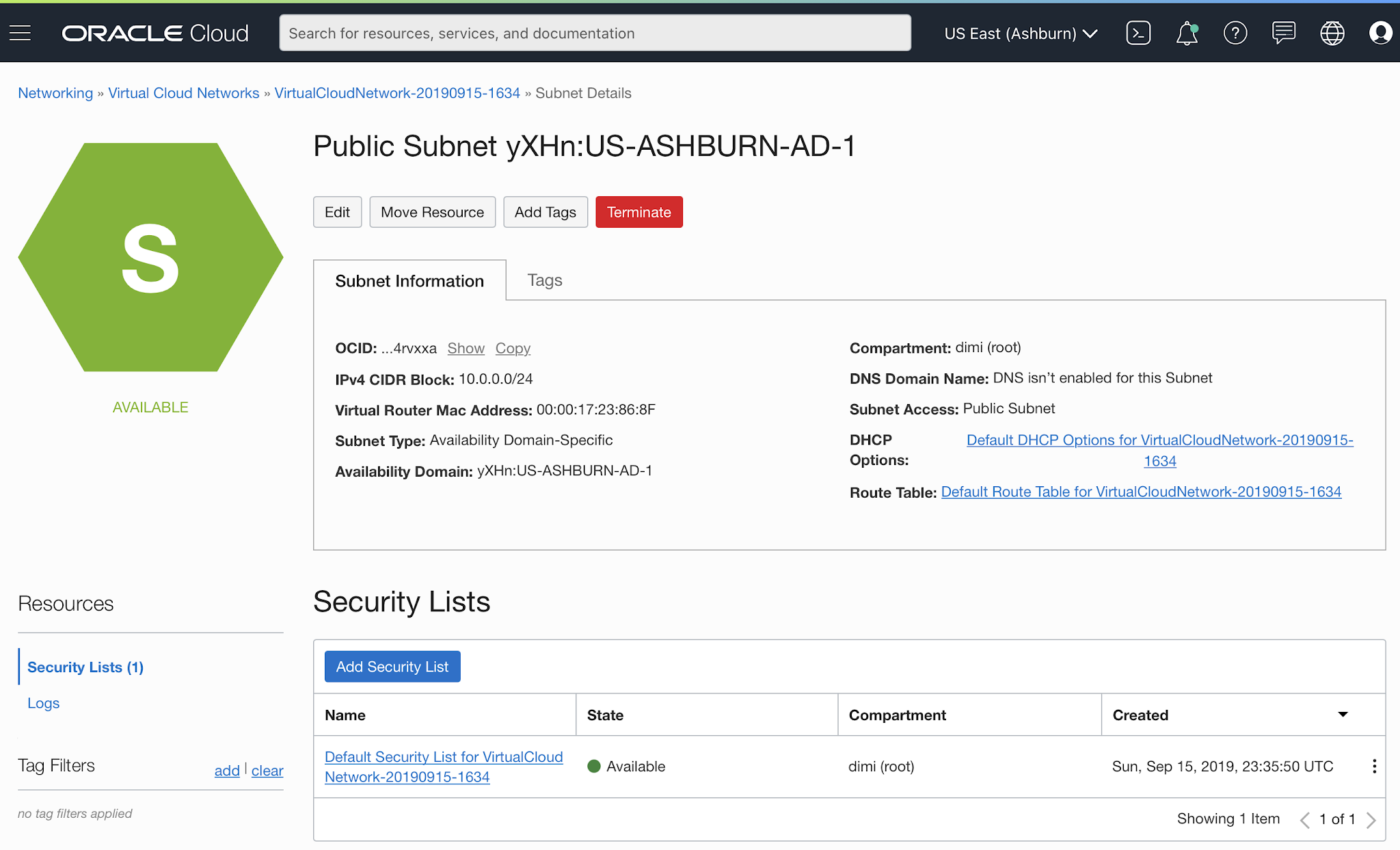Select the Subnet Information tab
Image resolution: width=1400 pixels, height=850 pixels.
(409, 281)
